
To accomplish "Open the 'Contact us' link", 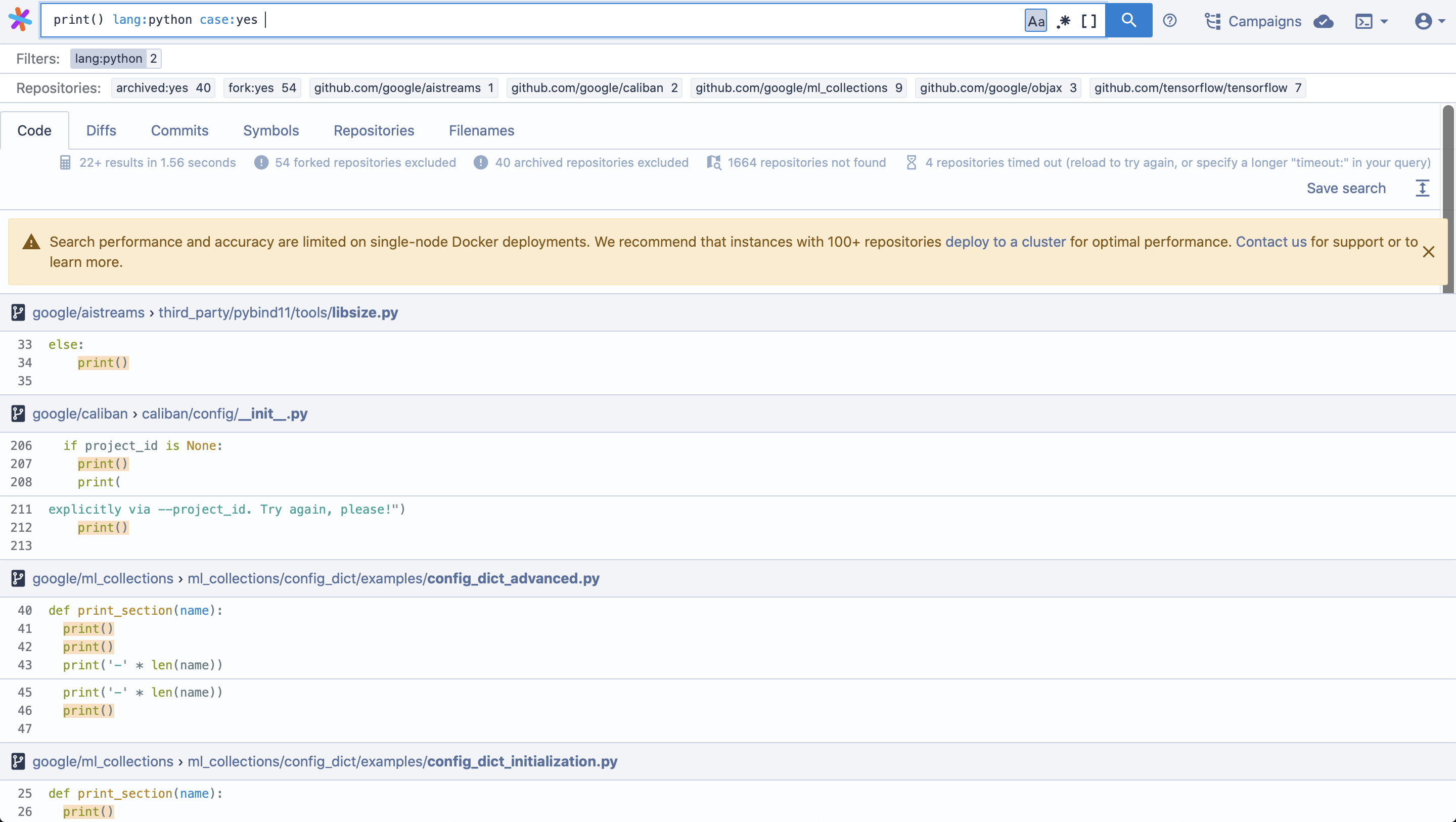I will click(x=1270, y=242).
